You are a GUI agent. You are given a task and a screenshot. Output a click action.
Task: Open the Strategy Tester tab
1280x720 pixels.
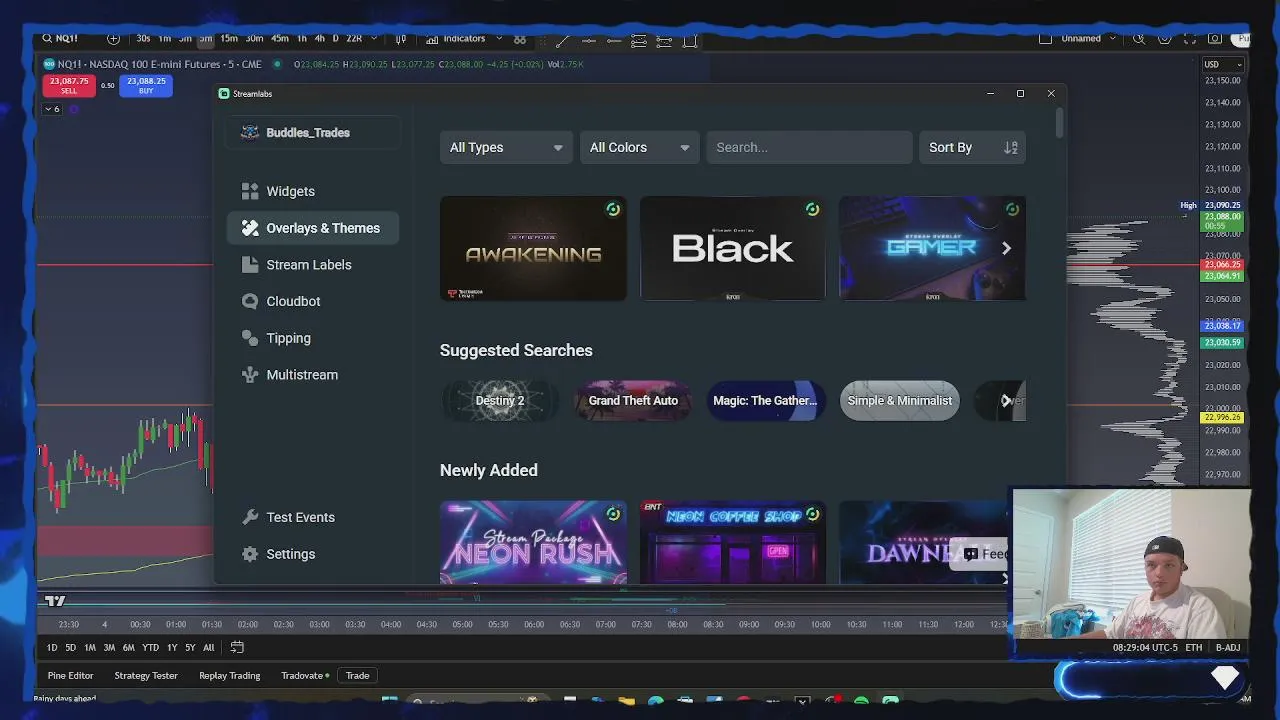146,676
